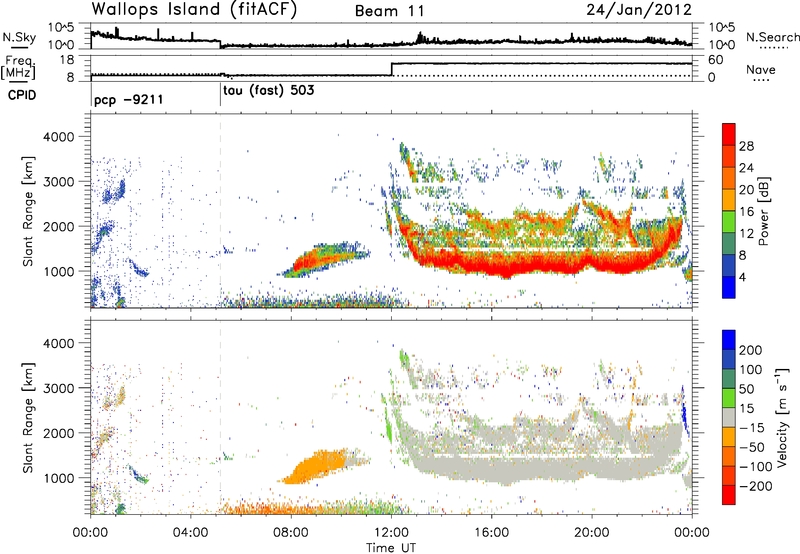Click the "60" Nave axis tick
Image resolution: width=800 pixels, height=554 pixels.
point(715,60)
